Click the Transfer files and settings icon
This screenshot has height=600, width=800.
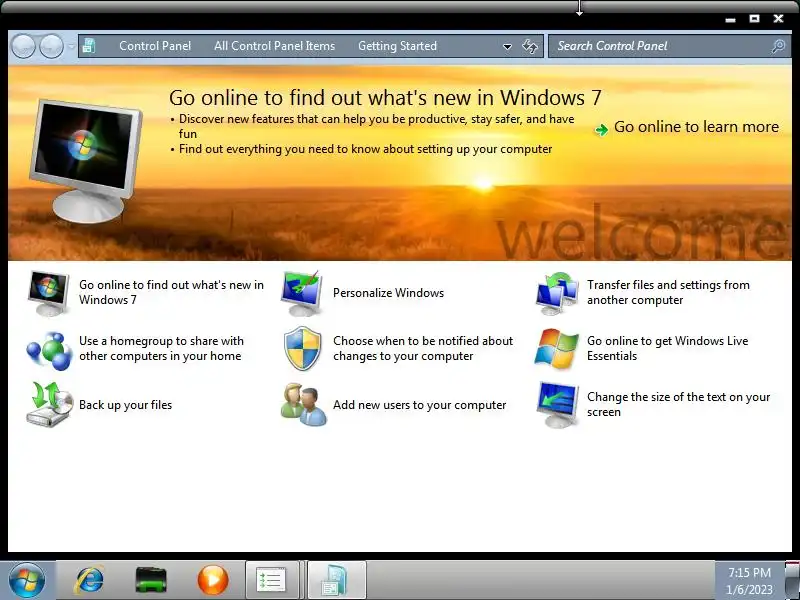(557, 293)
